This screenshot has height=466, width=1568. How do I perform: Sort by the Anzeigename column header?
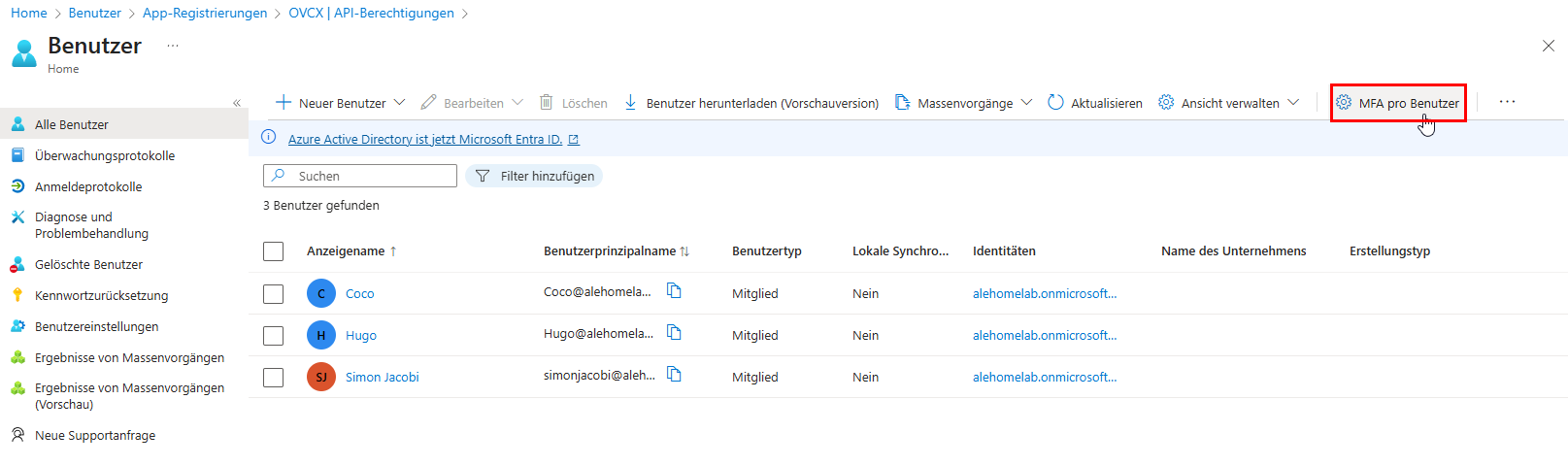[346, 251]
